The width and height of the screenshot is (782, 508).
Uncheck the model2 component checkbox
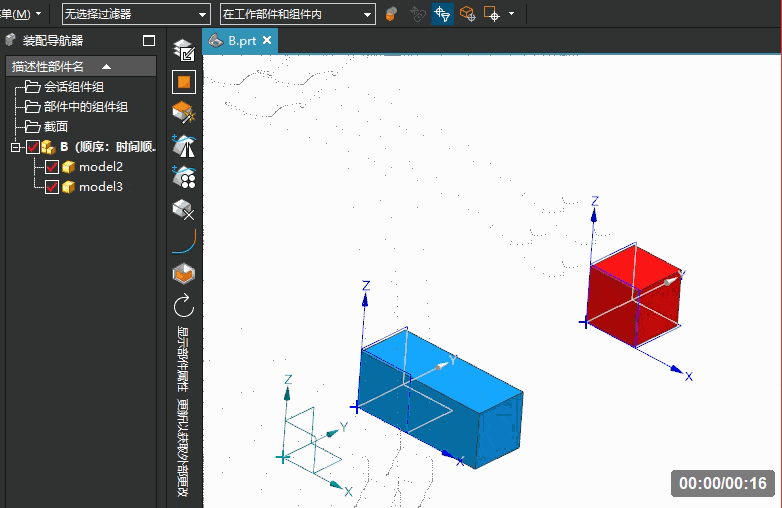(52, 167)
